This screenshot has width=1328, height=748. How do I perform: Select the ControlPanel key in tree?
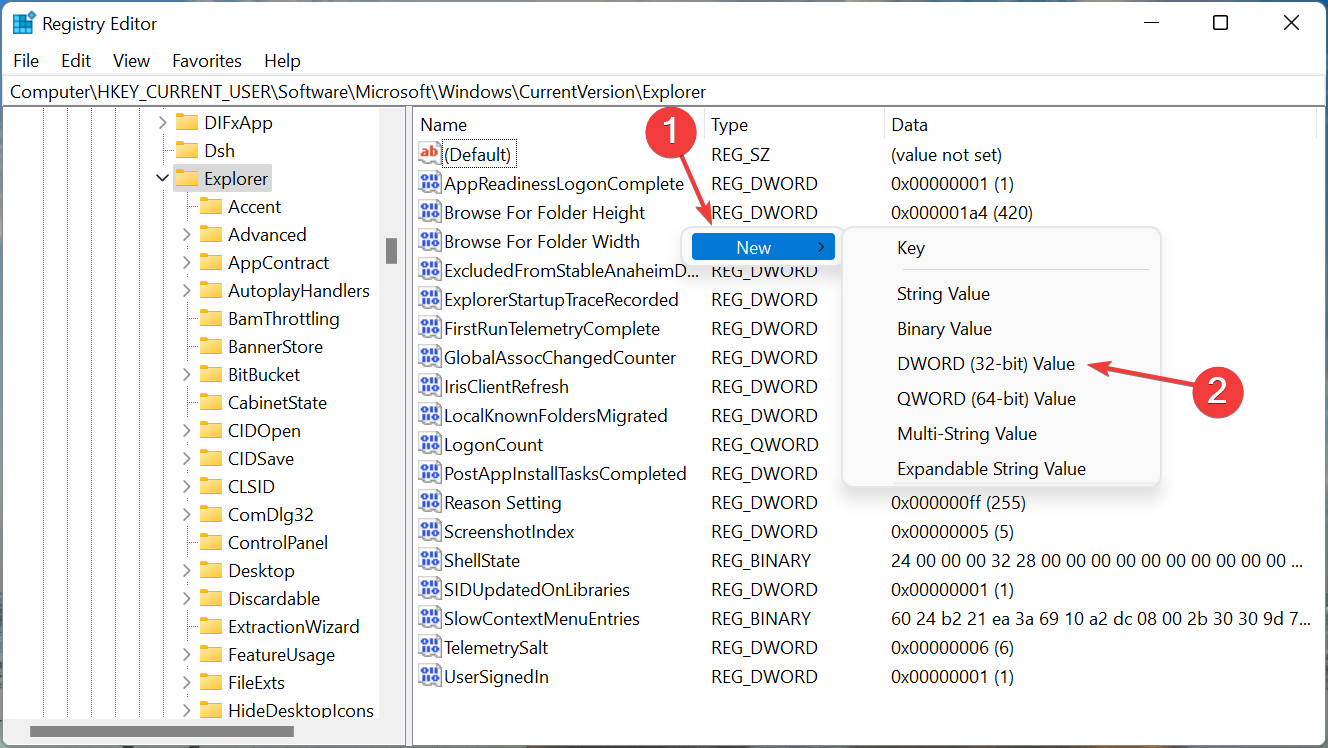277,543
